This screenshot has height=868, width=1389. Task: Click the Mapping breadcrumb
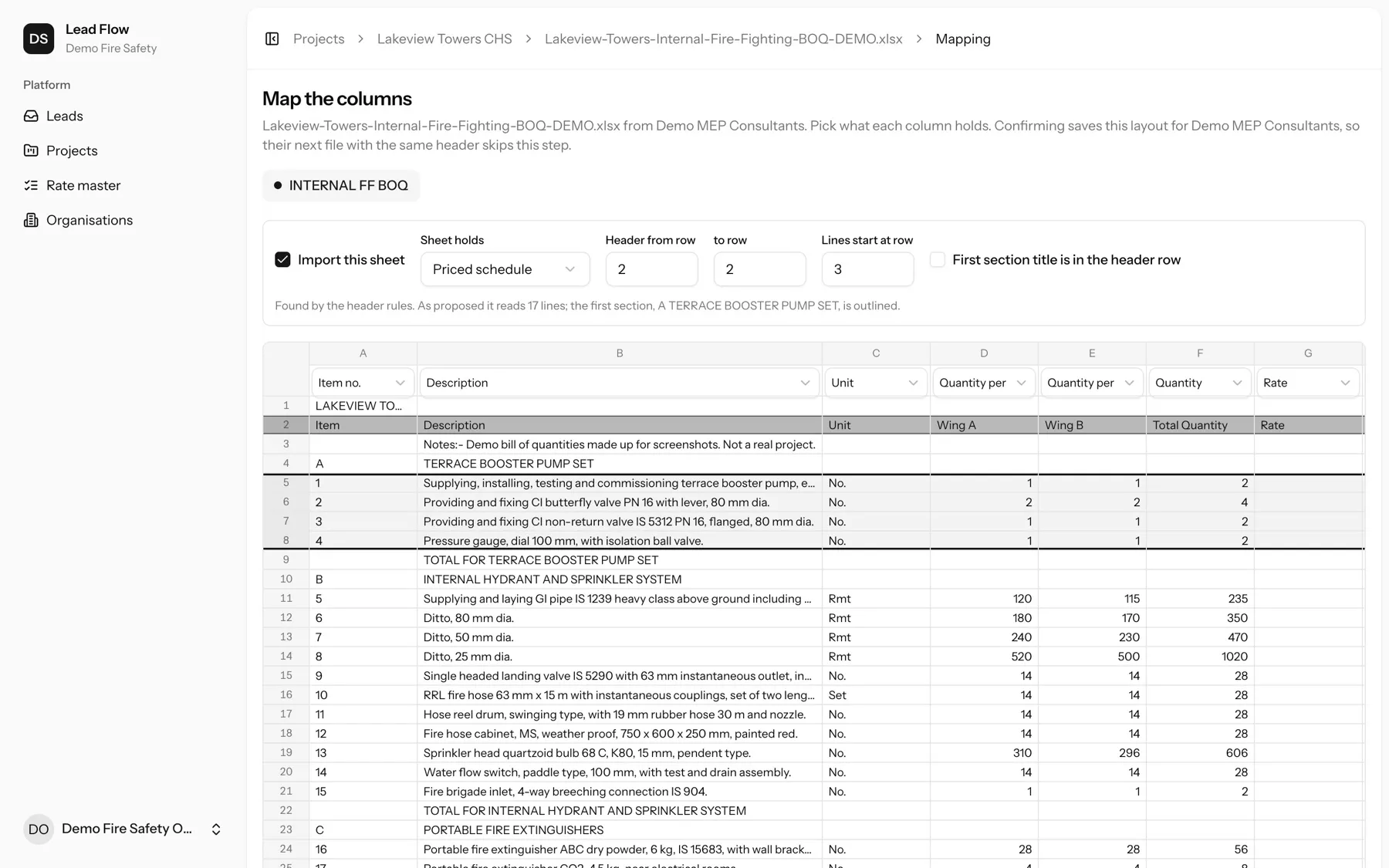point(963,39)
